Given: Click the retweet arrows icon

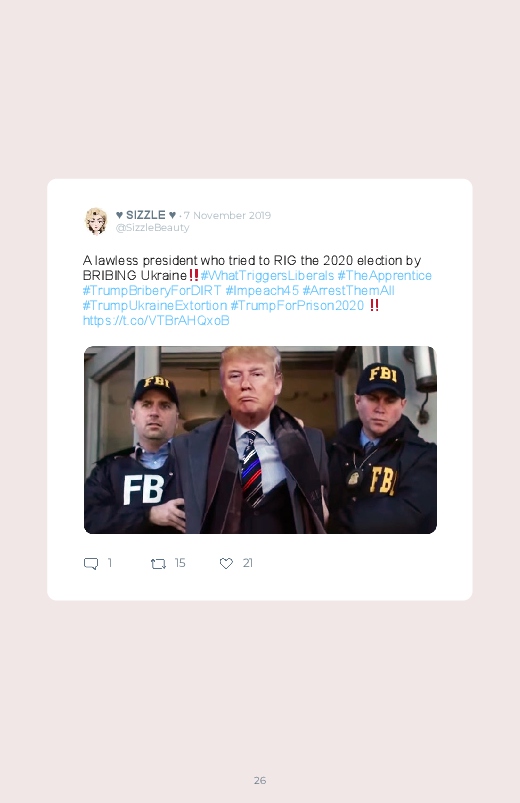Looking at the screenshot, I should pyautogui.click(x=158, y=564).
